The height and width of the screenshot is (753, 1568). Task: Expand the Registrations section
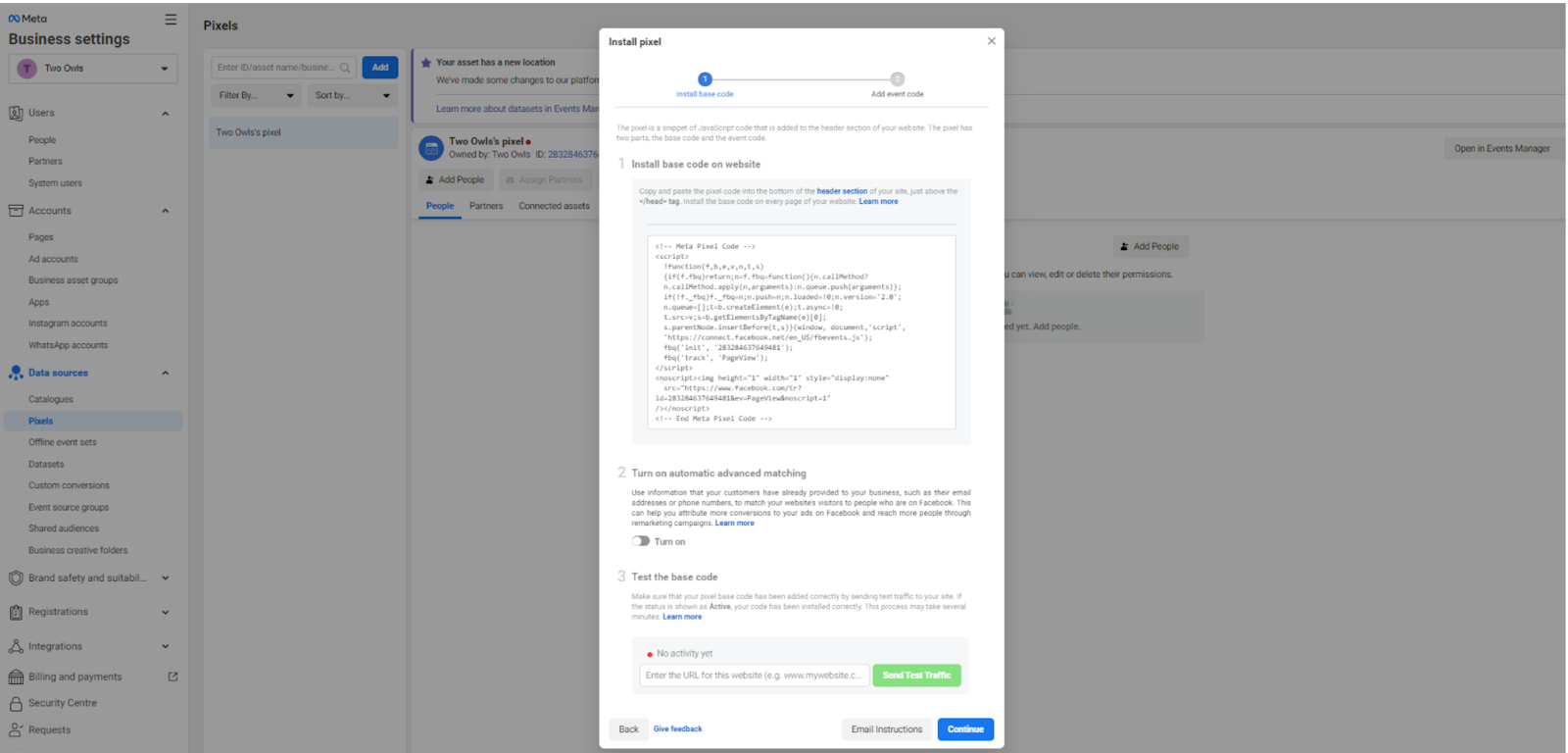coord(165,613)
